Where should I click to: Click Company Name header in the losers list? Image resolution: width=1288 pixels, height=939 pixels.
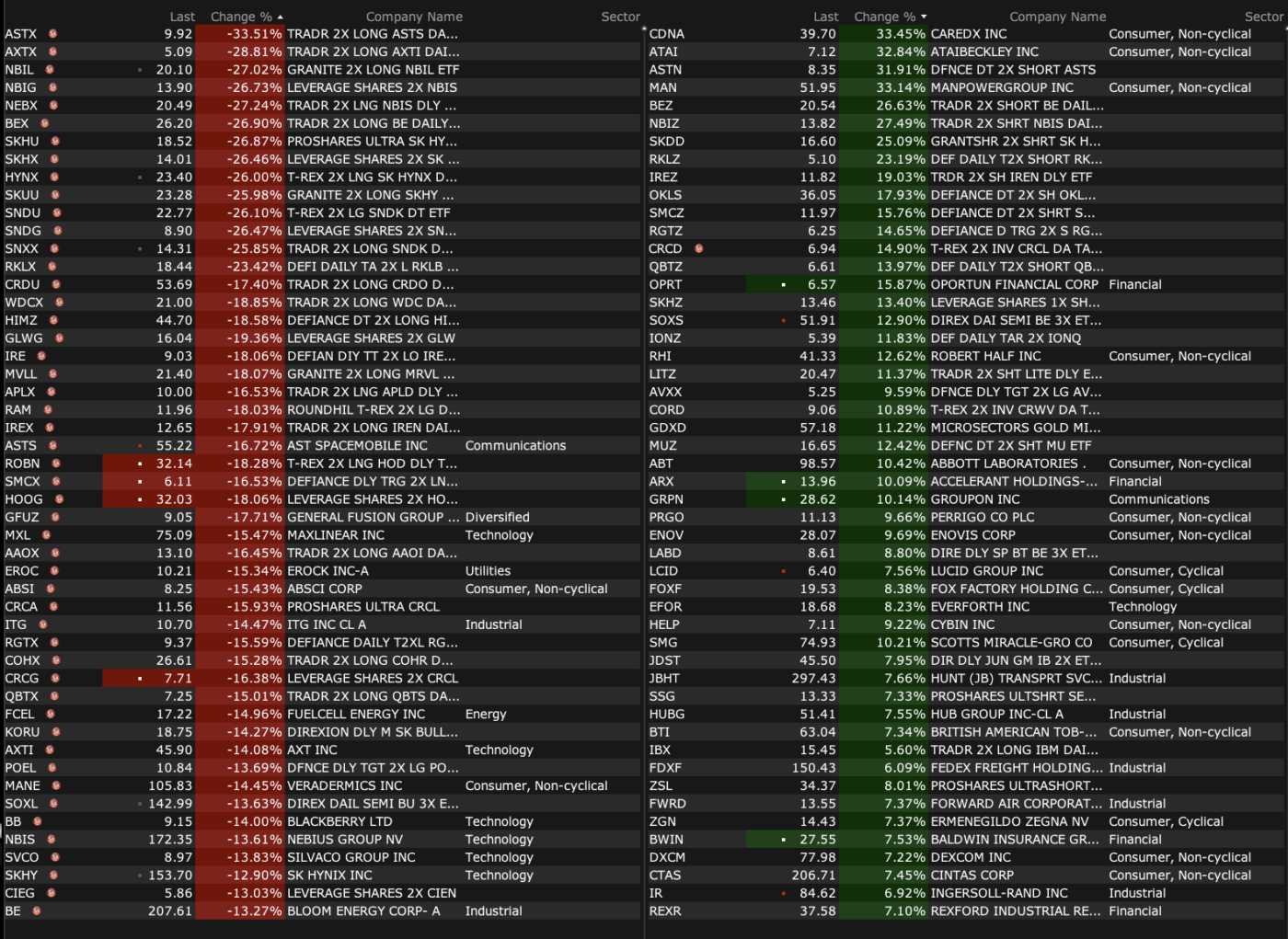414,17
